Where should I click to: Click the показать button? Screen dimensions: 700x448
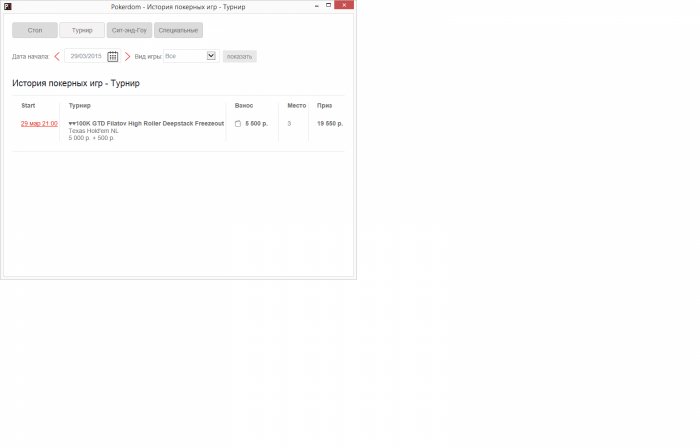[240, 56]
